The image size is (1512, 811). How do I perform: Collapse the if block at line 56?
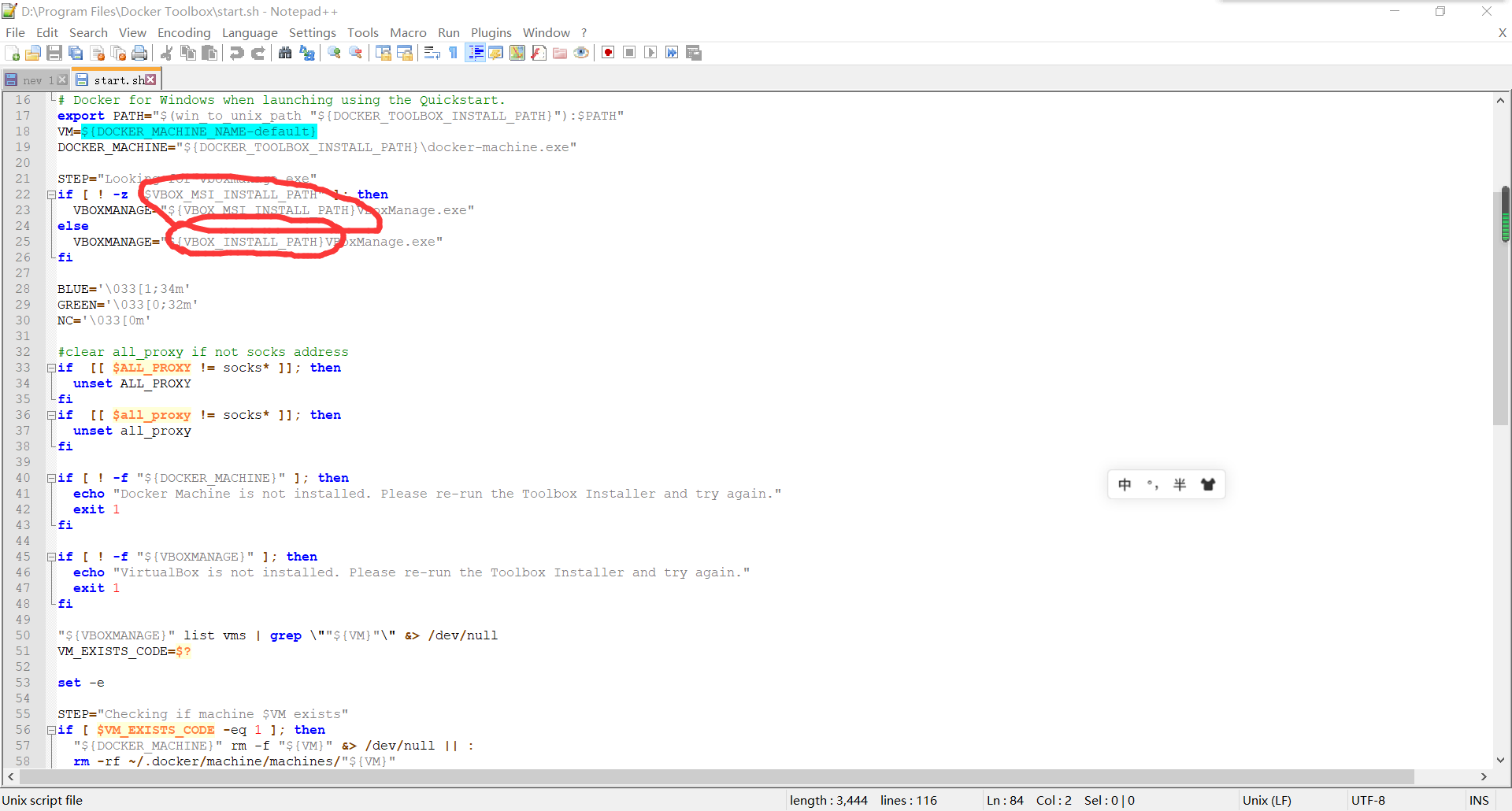pyautogui.click(x=51, y=730)
